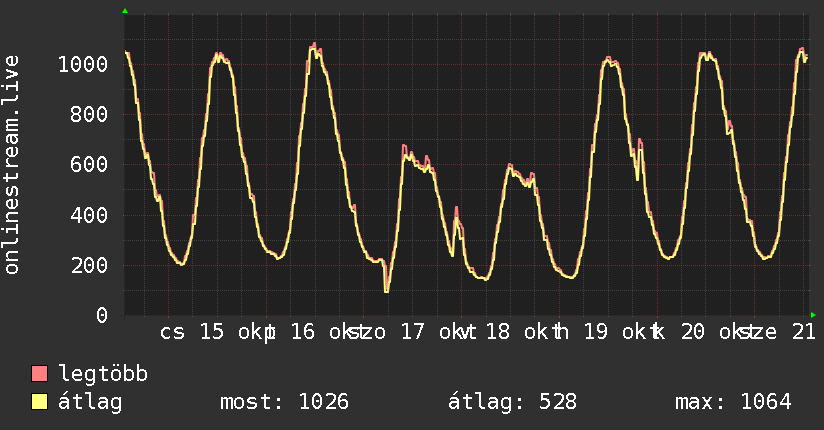Click the 600 y-axis label
Screen dimensions: 824x430
(89, 165)
